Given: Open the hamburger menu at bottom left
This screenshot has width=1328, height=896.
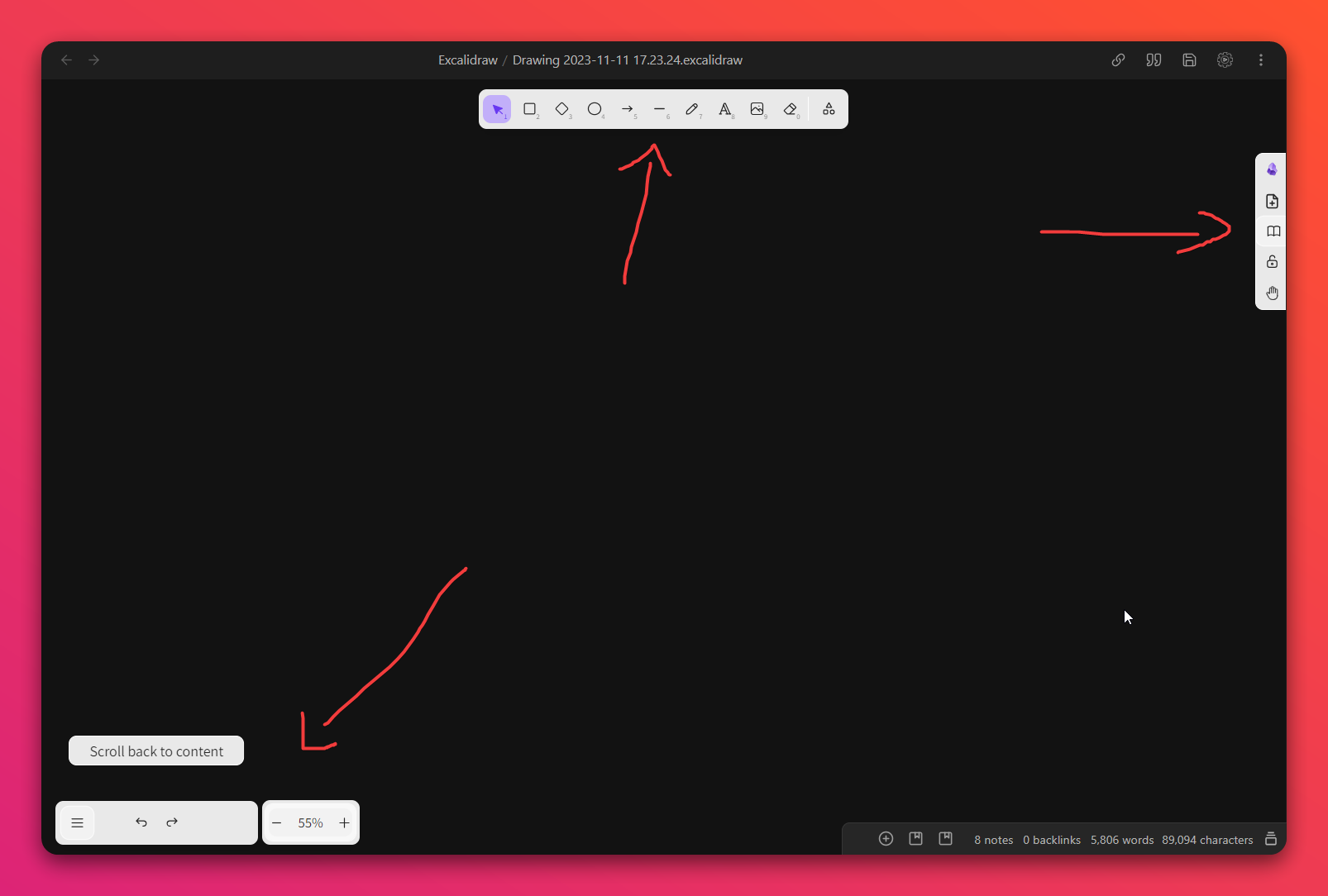Looking at the screenshot, I should click(x=77, y=822).
